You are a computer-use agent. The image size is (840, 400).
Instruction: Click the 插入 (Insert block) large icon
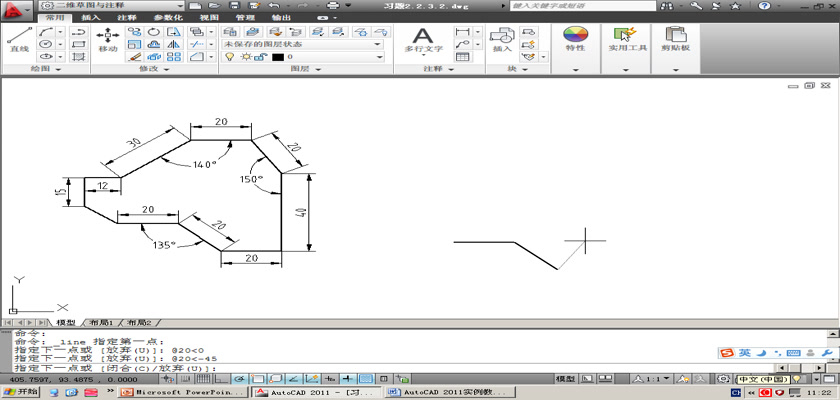click(x=502, y=40)
